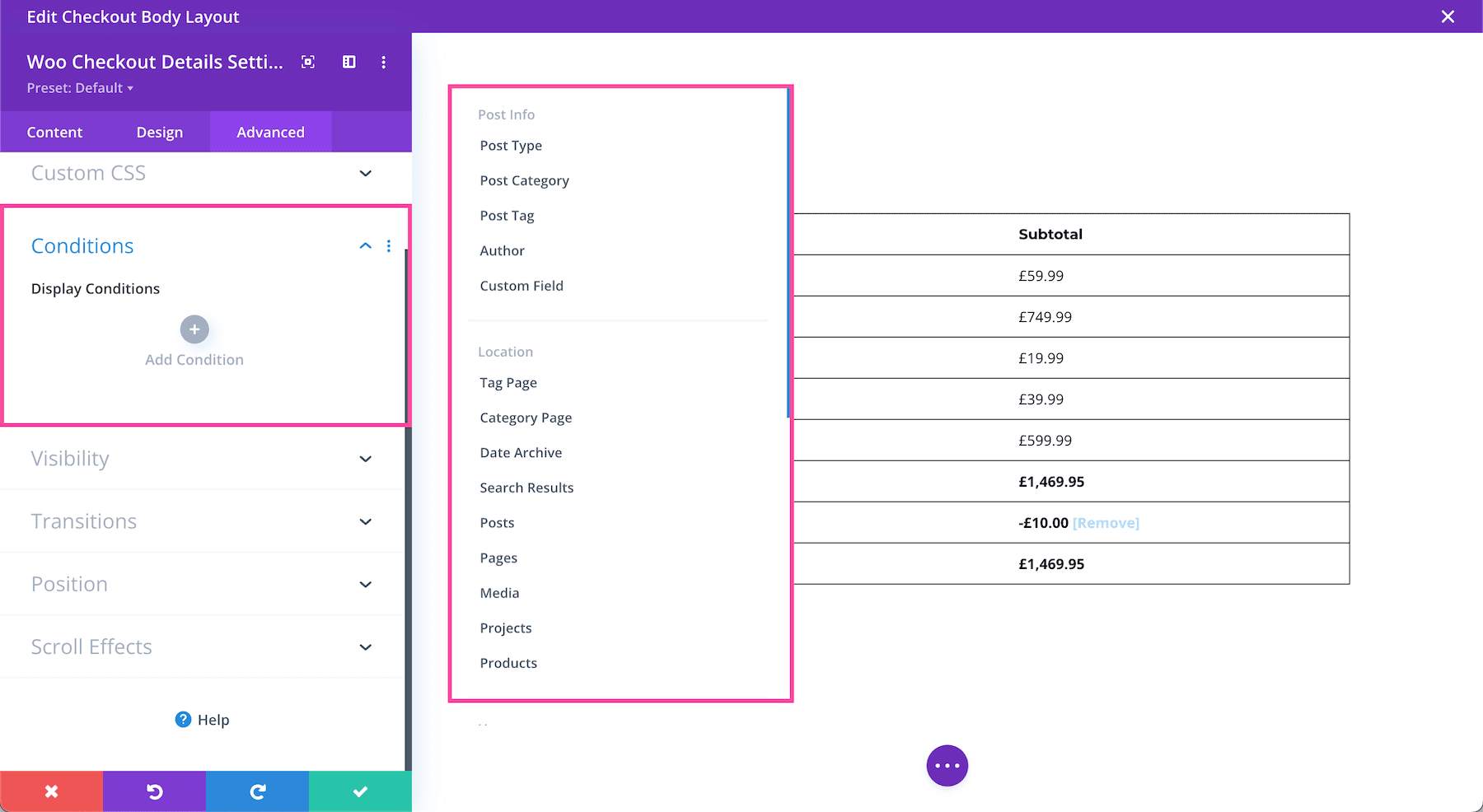The image size is (1483, 812).
Task: Open the purple three-dot floating action button
Action: tap(947, 765)
